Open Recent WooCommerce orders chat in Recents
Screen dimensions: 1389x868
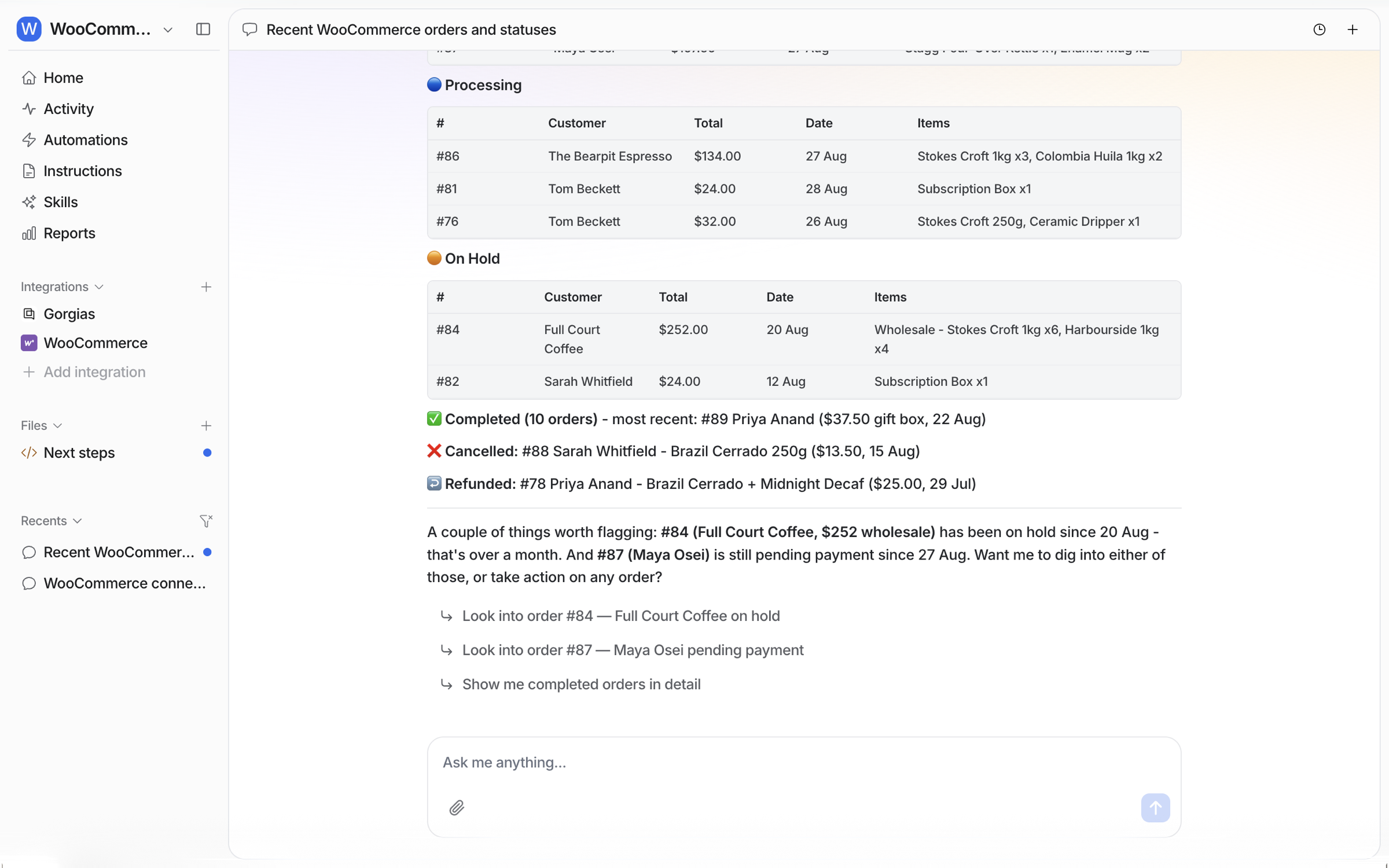[116, 552]
